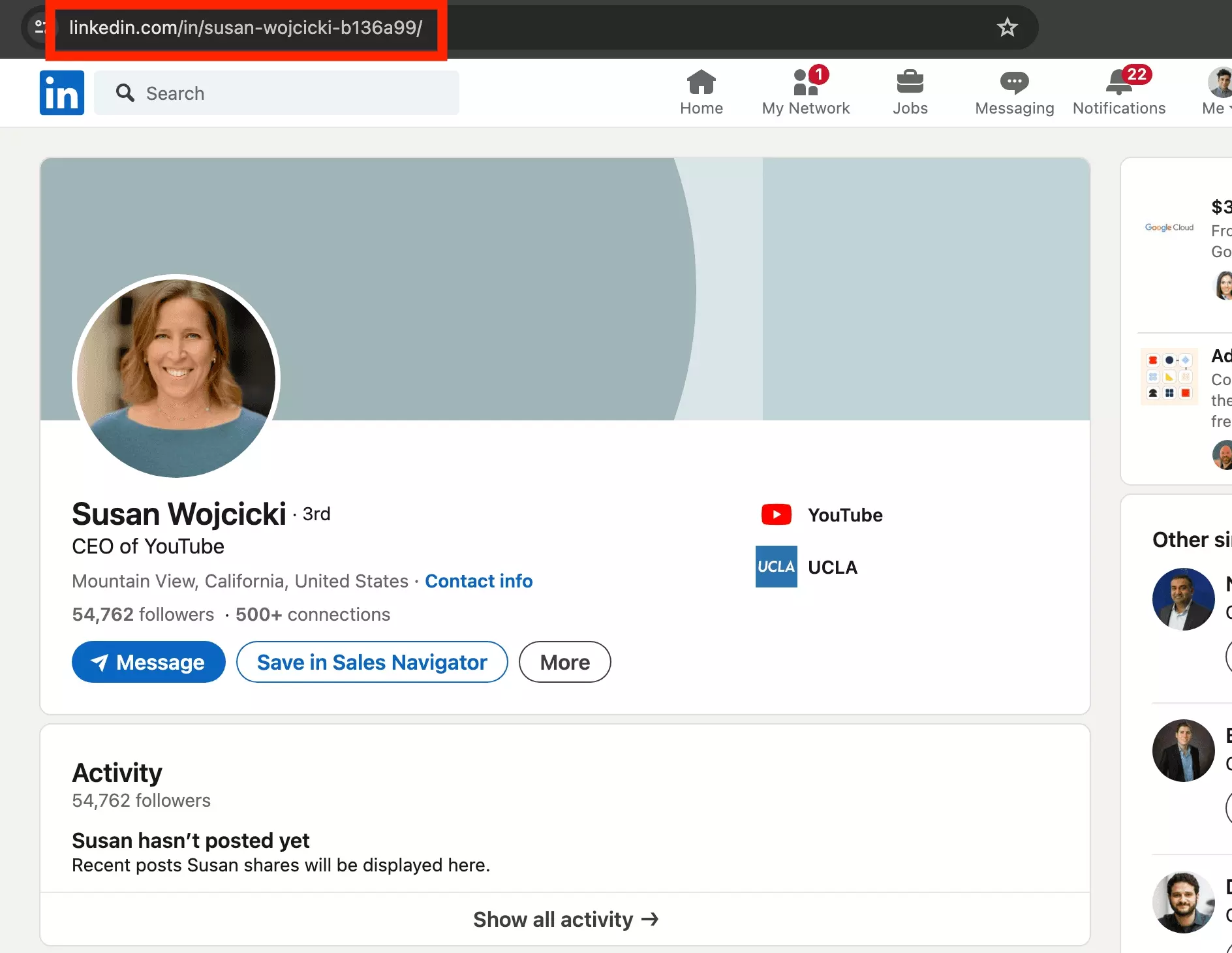Click the Message button
The height and width of the screenshot is (953, 1232).
[x=148, y=662]
